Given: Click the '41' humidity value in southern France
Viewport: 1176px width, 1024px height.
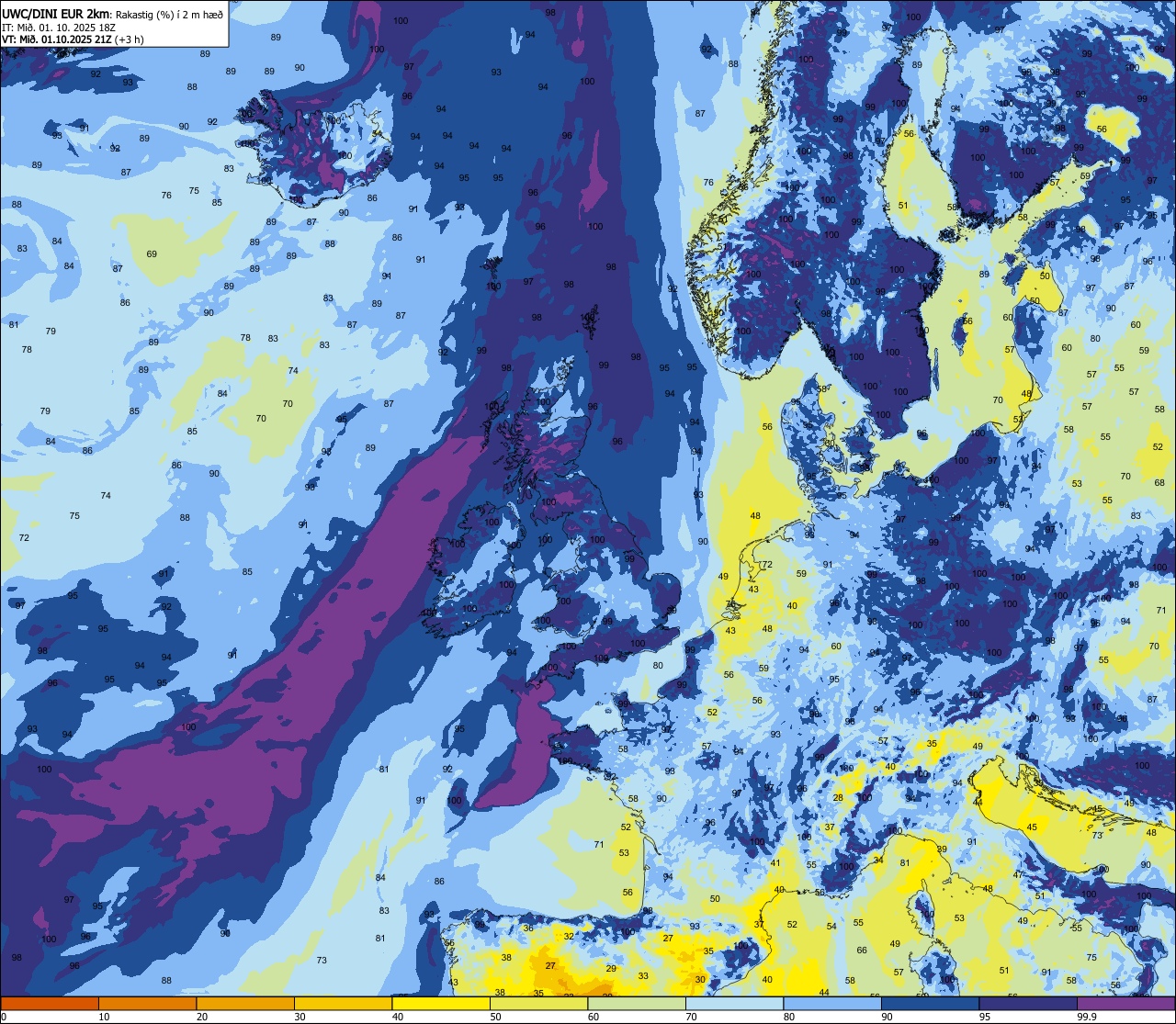Looking at the screenshot, I should [775, 863].
